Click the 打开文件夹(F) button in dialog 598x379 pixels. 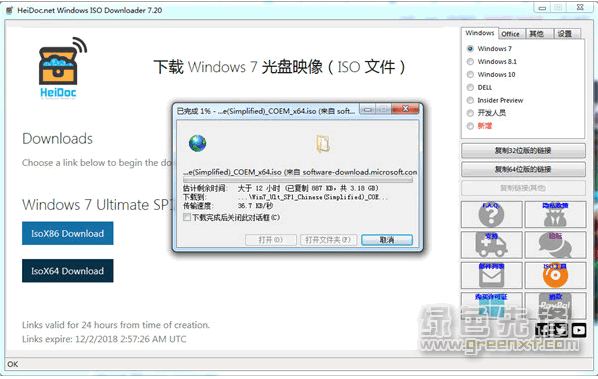(328, 240)
